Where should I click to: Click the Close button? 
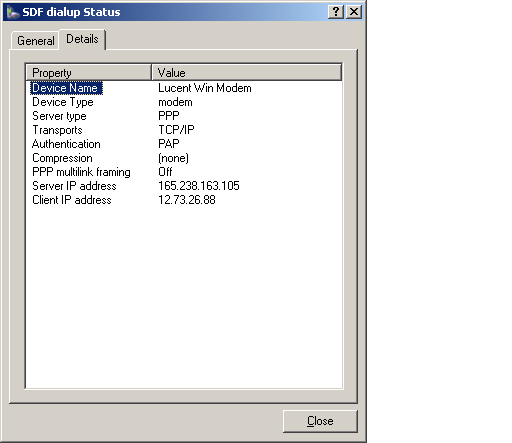320,421
